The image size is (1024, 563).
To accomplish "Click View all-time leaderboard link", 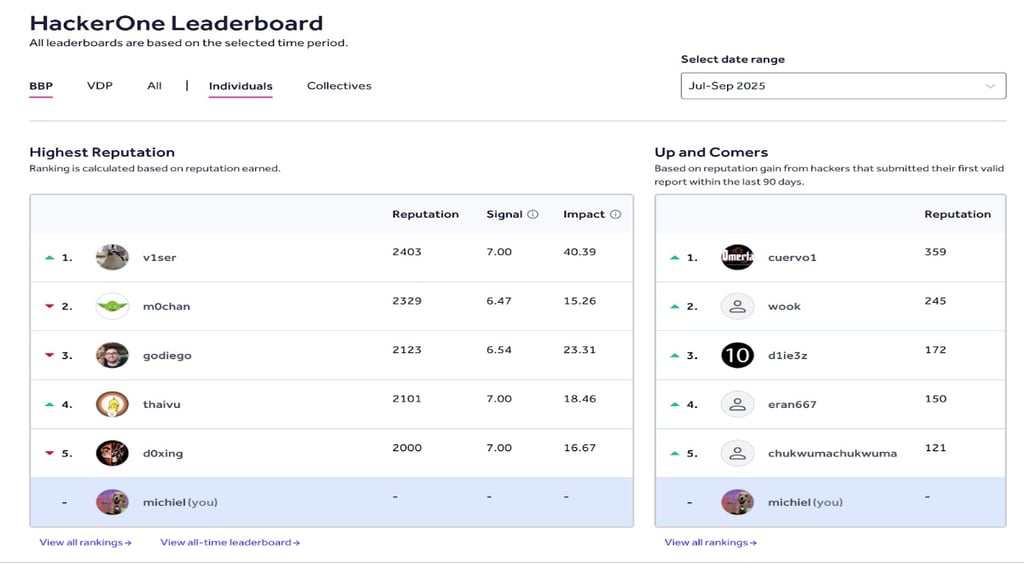I will (230, 542).
